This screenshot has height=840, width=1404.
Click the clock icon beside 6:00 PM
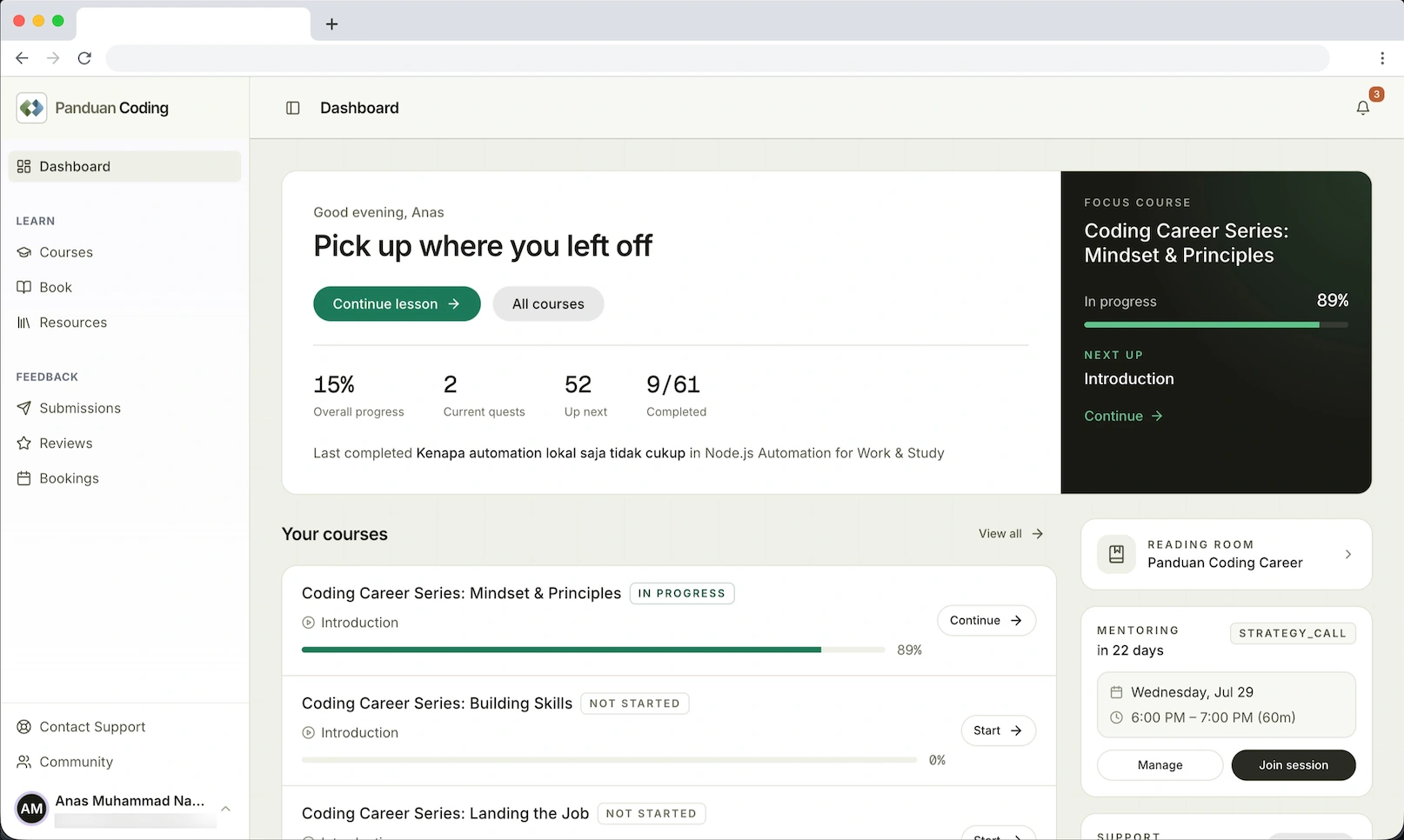(x=1116, y=717)
